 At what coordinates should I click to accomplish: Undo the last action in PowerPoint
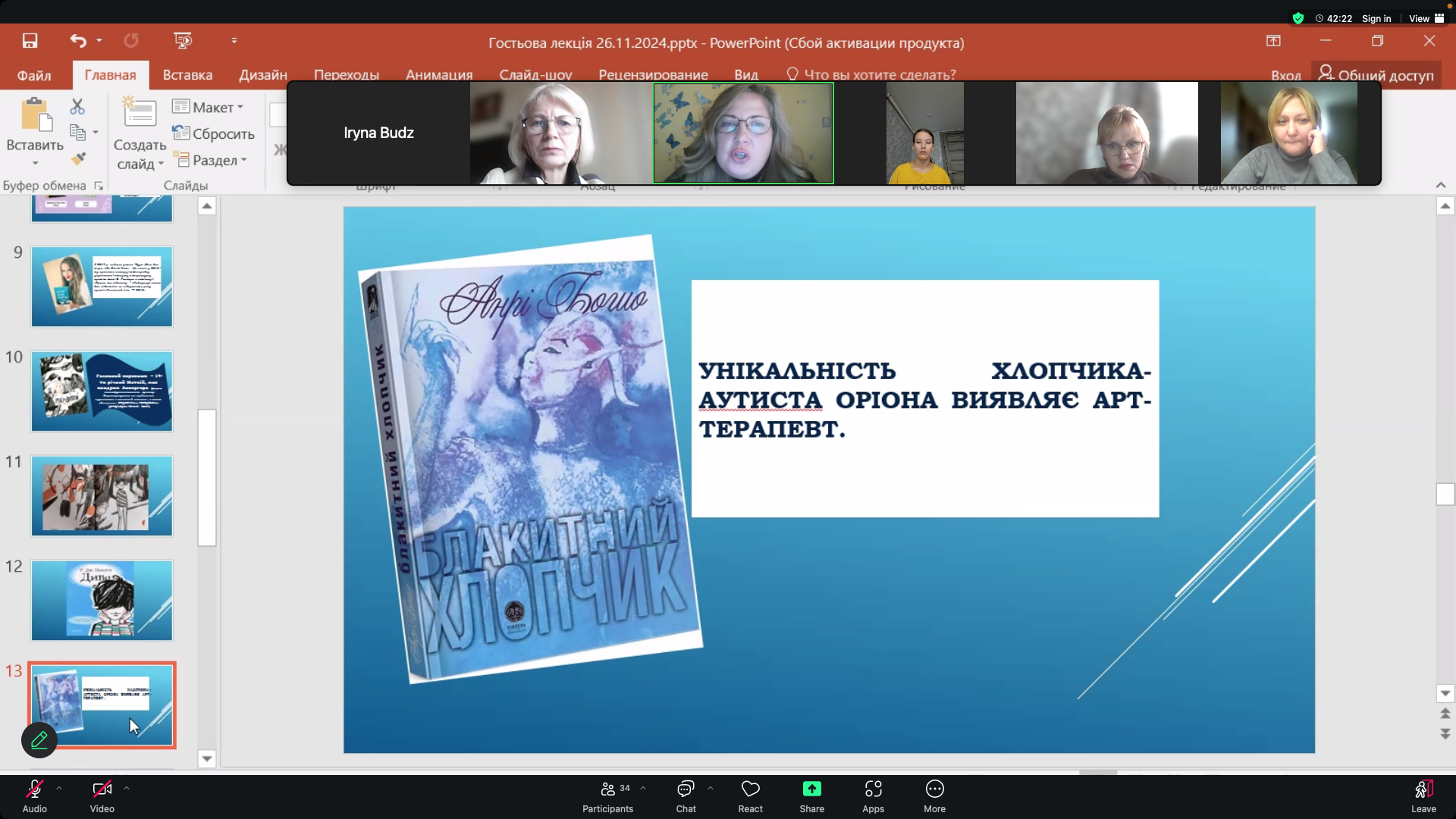point(77,41)
